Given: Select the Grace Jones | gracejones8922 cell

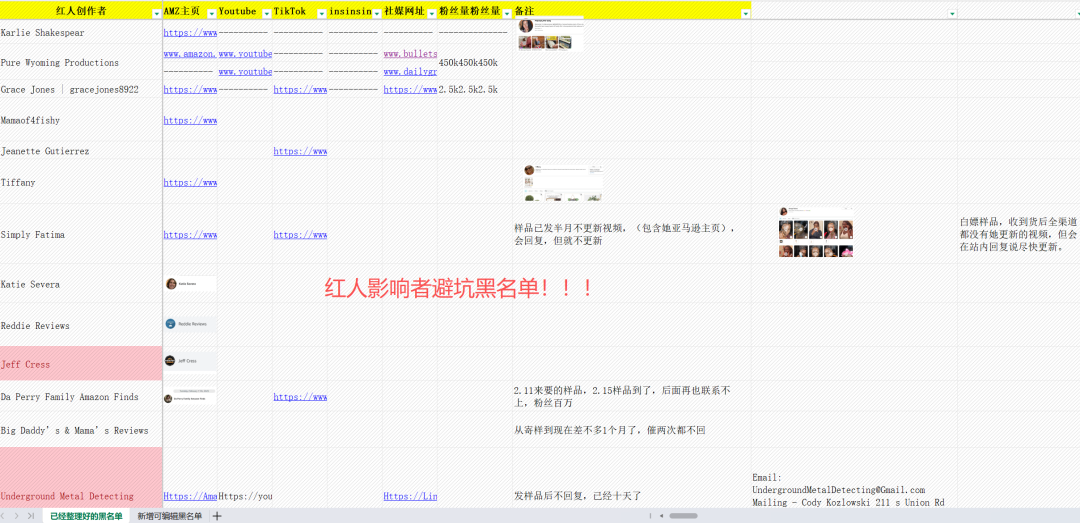Looking at the screenshot, I should [81, 90].
